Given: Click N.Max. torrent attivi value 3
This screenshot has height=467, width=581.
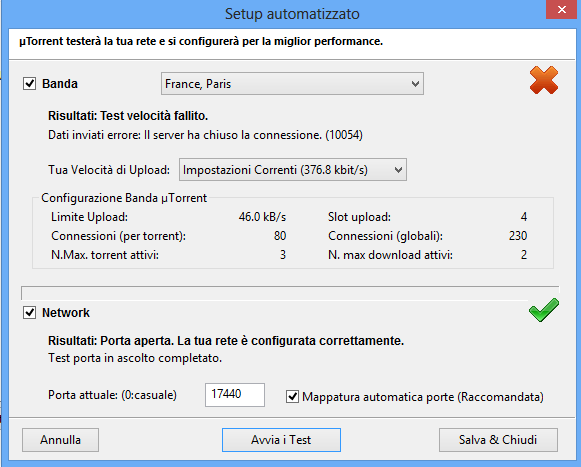Looking at the screenshot, I should click(x=283, y=255).
